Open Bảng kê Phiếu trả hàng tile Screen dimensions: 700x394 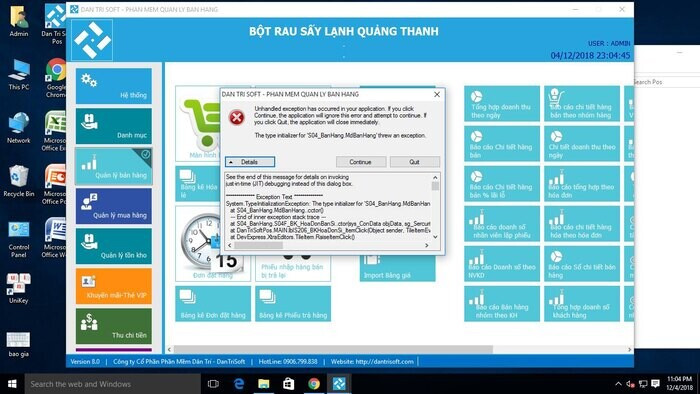pyautogui.click(x=293, y=304)
